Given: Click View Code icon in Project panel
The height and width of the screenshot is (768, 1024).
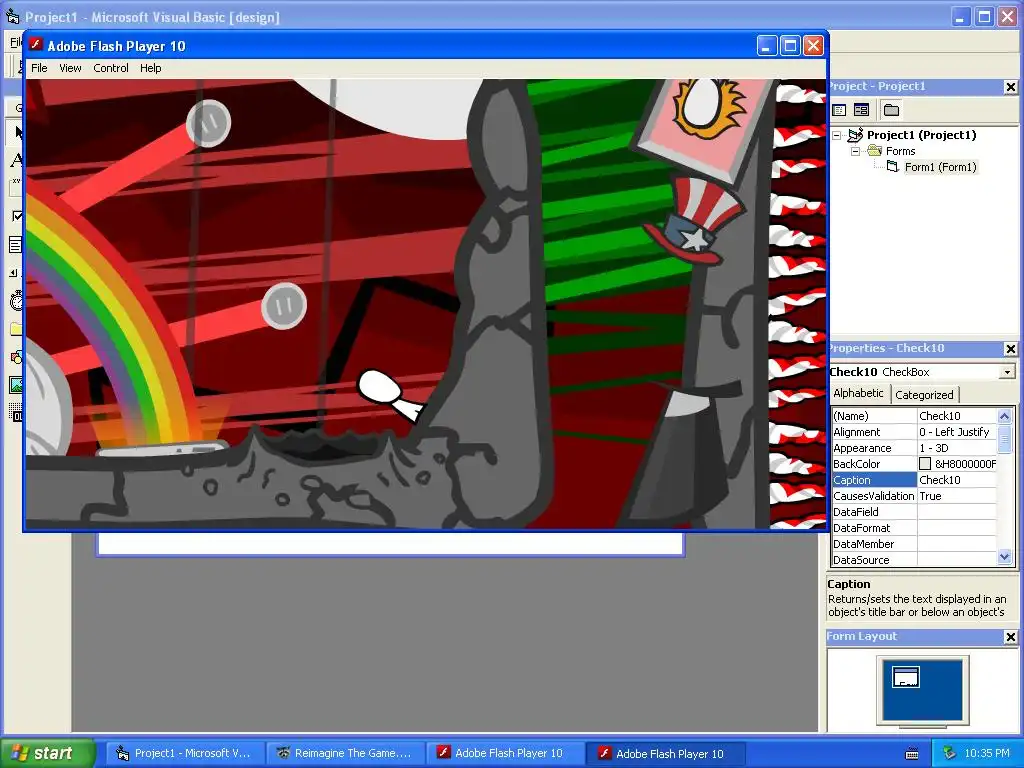Looking at the screenshot, I should pos(840,110).
